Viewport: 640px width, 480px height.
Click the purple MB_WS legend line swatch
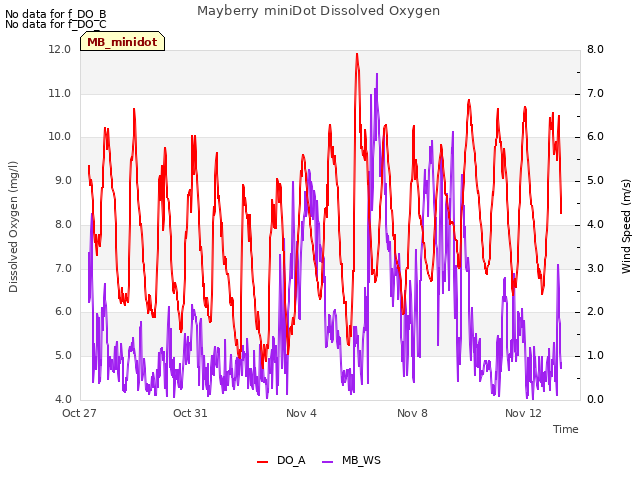(x=328, y=461)
